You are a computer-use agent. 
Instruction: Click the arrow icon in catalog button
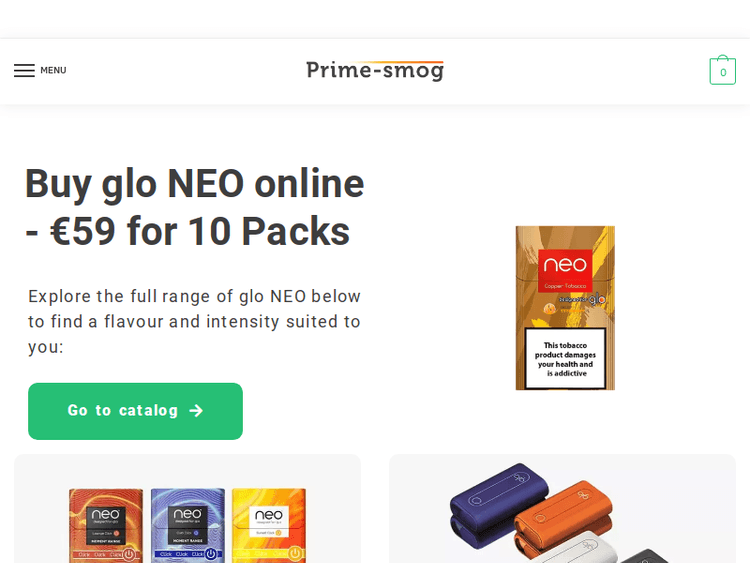point(196,411)
